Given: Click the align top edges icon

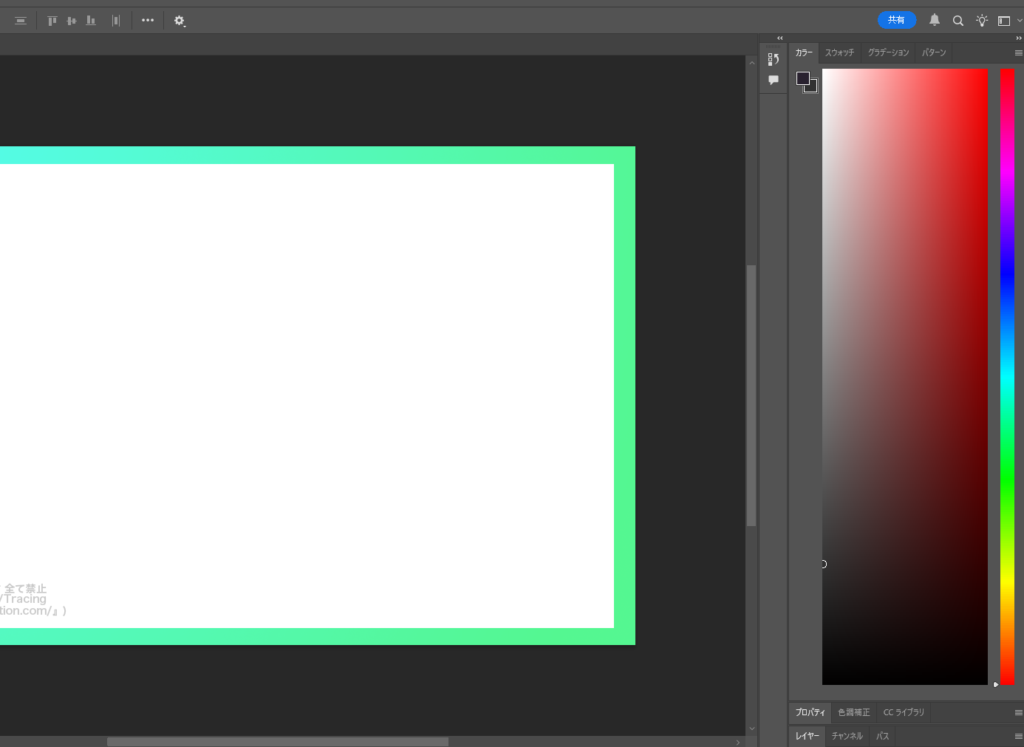Looking at the screenshot, I should pos(52,20).
